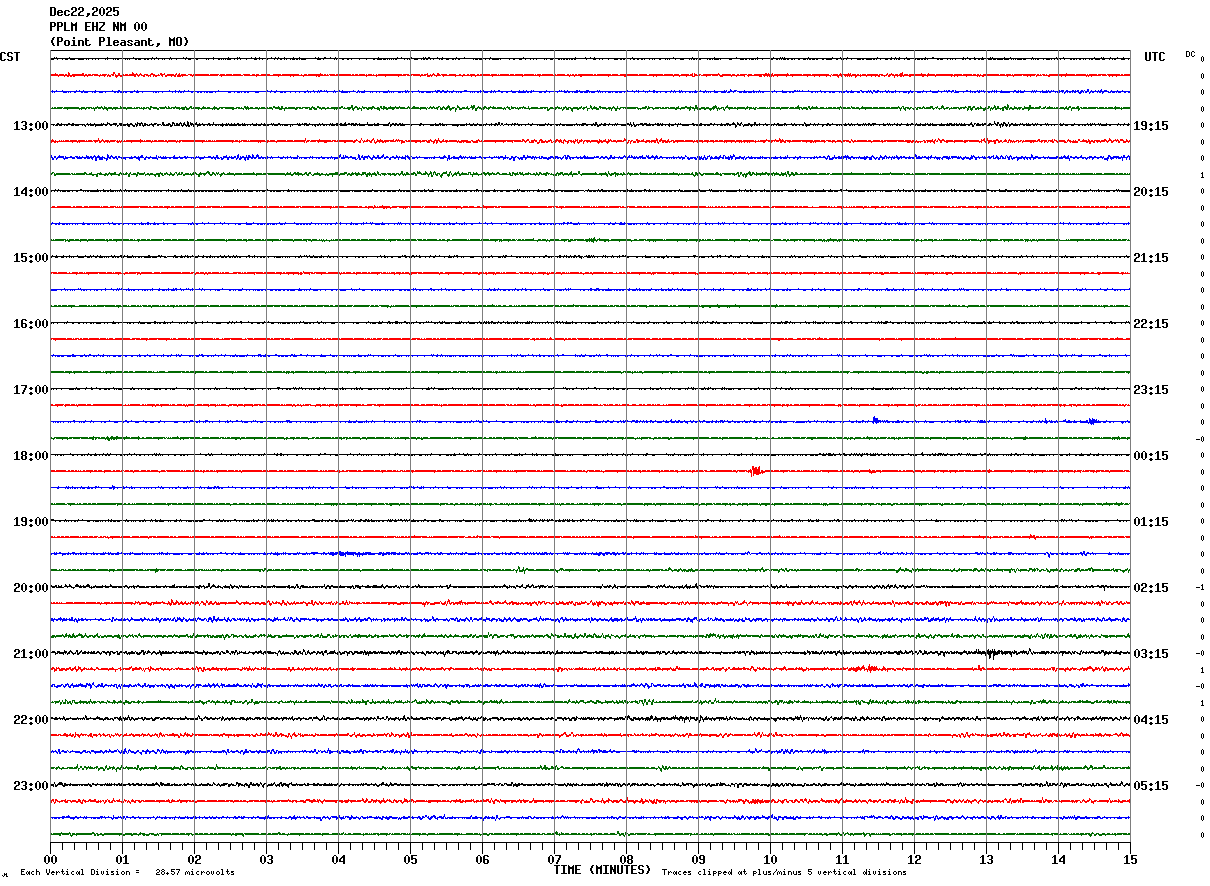Screen dimensions: 1210x886
Task: Click minute 15 on the time axis
Action: click(1130, 859)
